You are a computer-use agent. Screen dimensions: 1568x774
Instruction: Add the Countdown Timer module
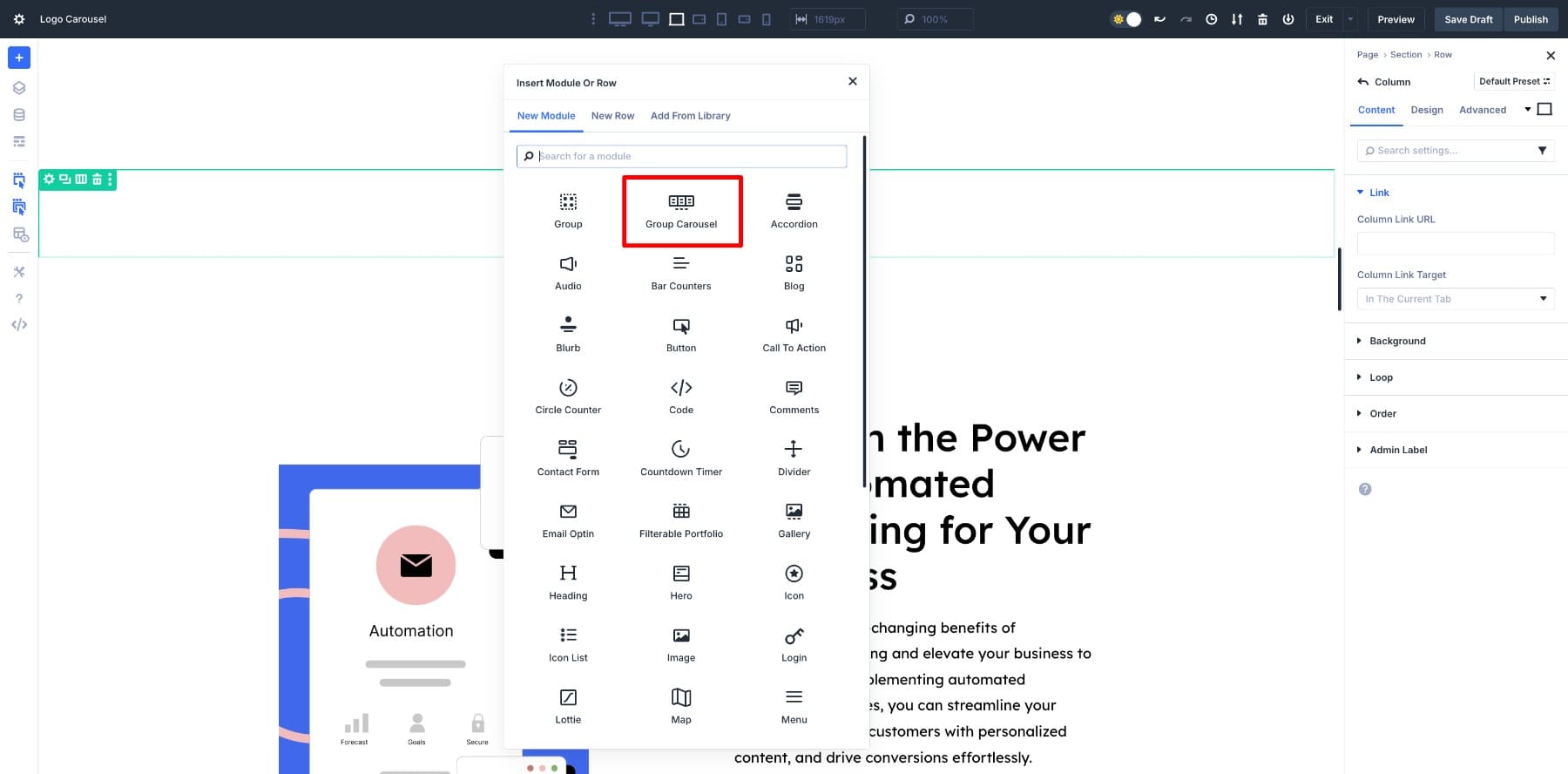coord(681,458)
